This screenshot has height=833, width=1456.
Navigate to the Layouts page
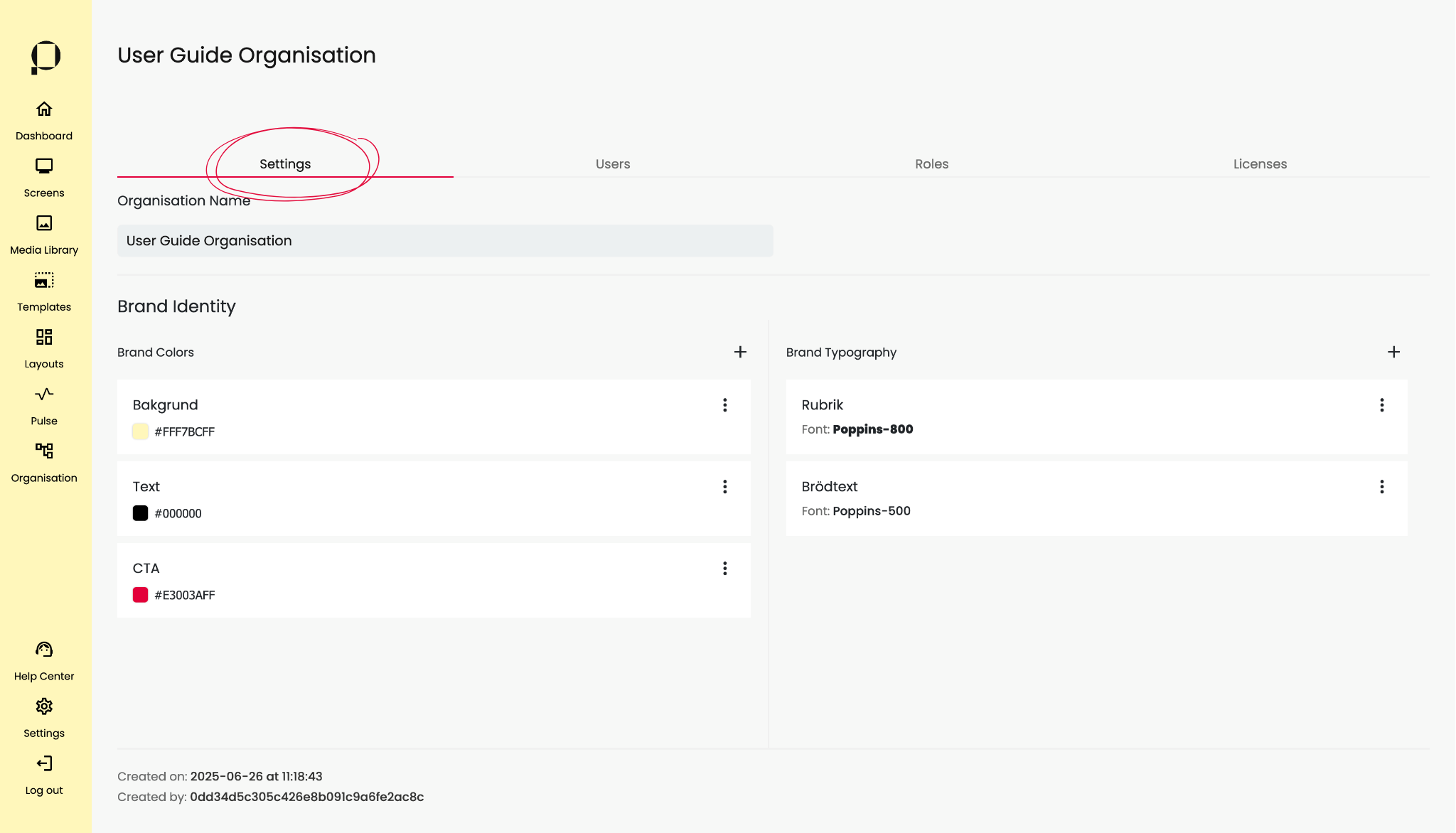point(44,337)
